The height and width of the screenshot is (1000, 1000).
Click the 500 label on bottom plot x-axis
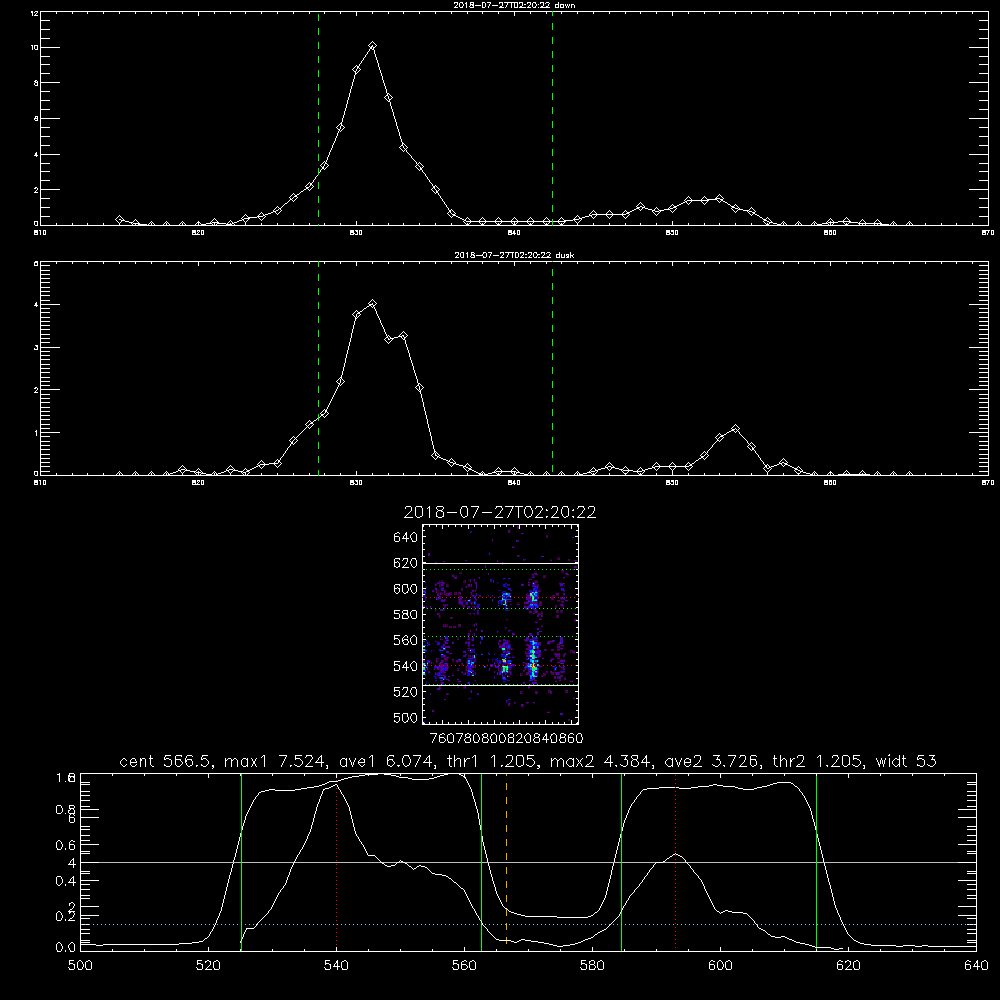[x=80, y=966]
